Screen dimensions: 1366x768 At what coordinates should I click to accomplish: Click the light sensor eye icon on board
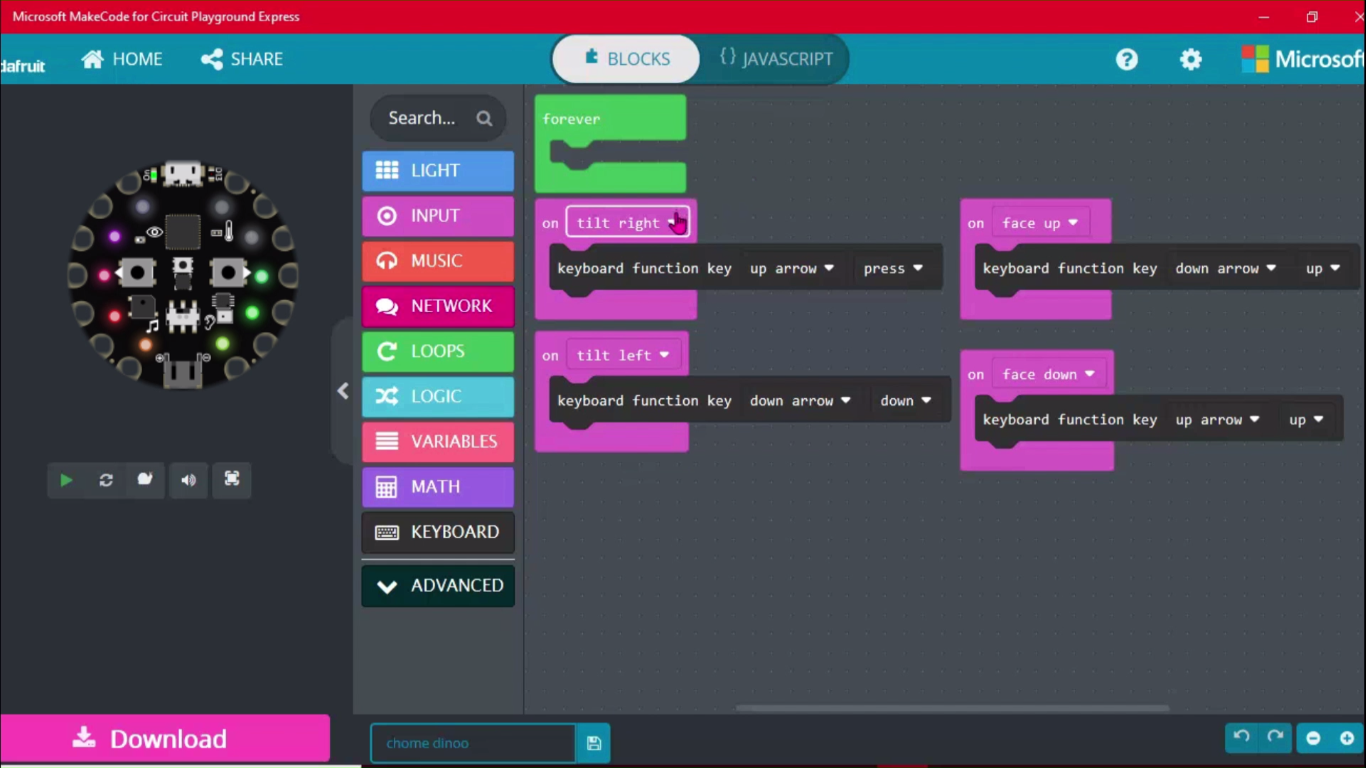click(x=154, y=232)
